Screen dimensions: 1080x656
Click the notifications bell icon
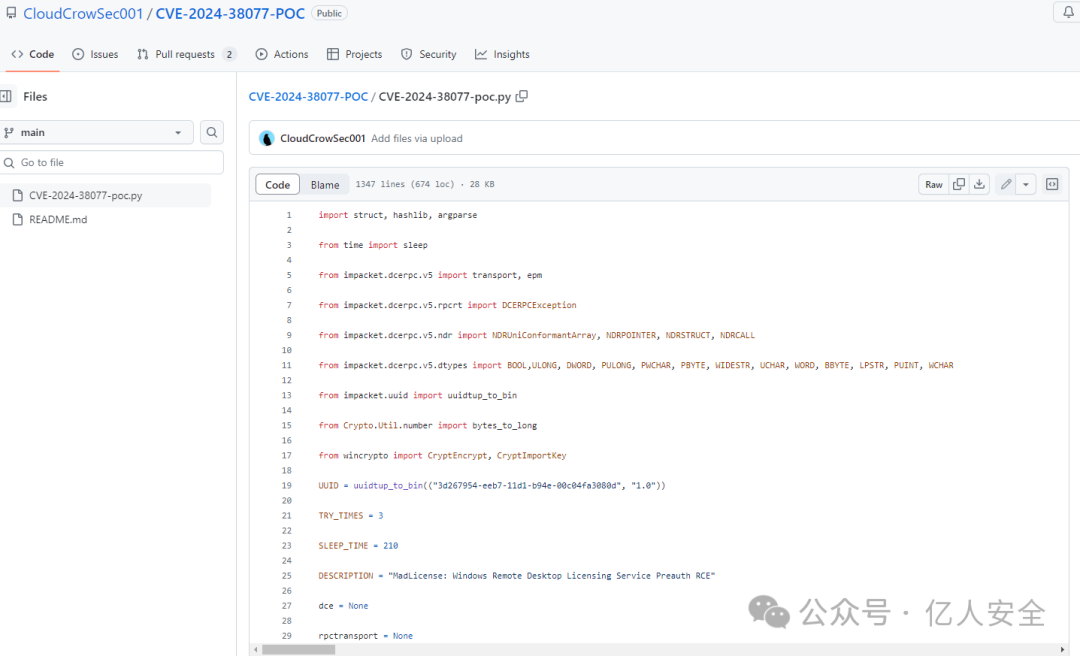click(x=1068, y=12)
